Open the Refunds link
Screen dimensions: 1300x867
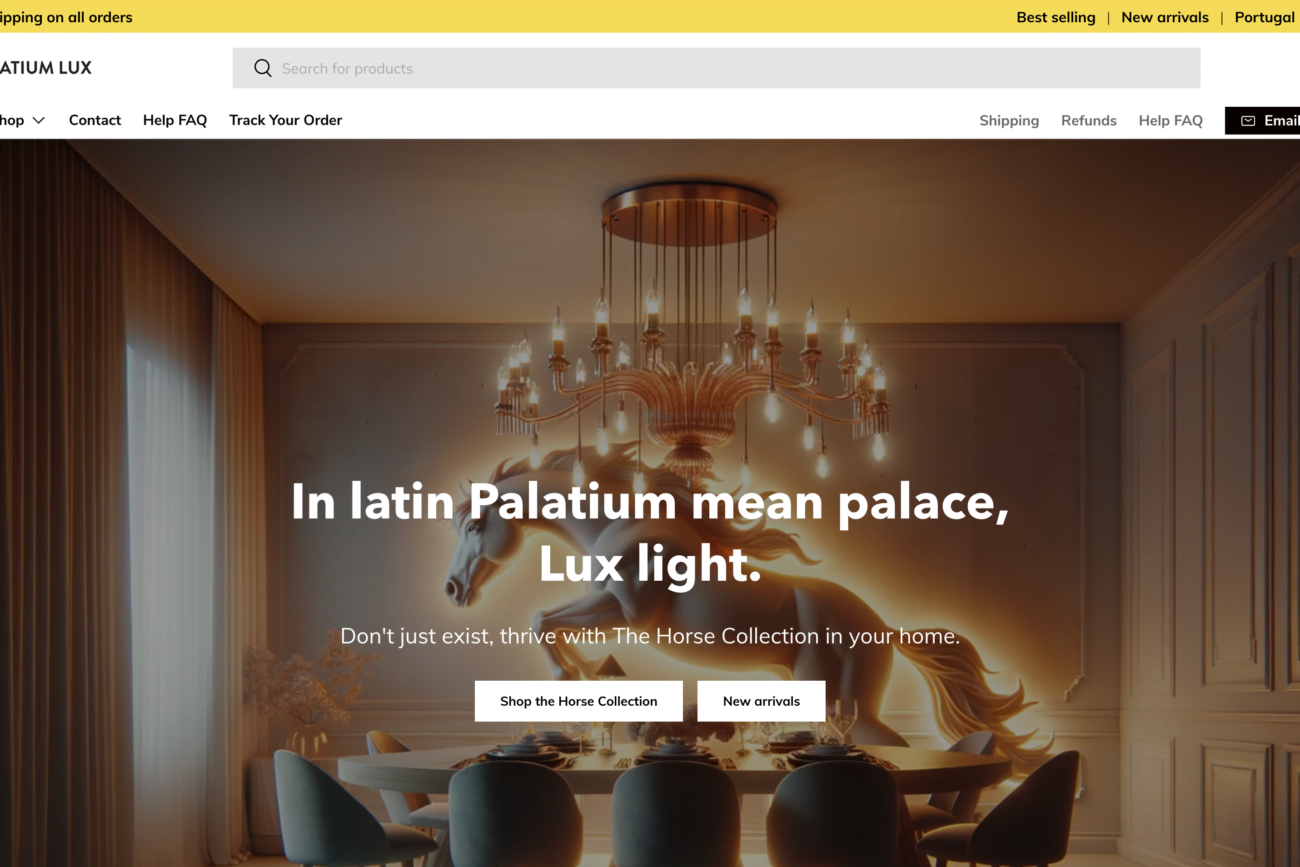(1089, 120)
